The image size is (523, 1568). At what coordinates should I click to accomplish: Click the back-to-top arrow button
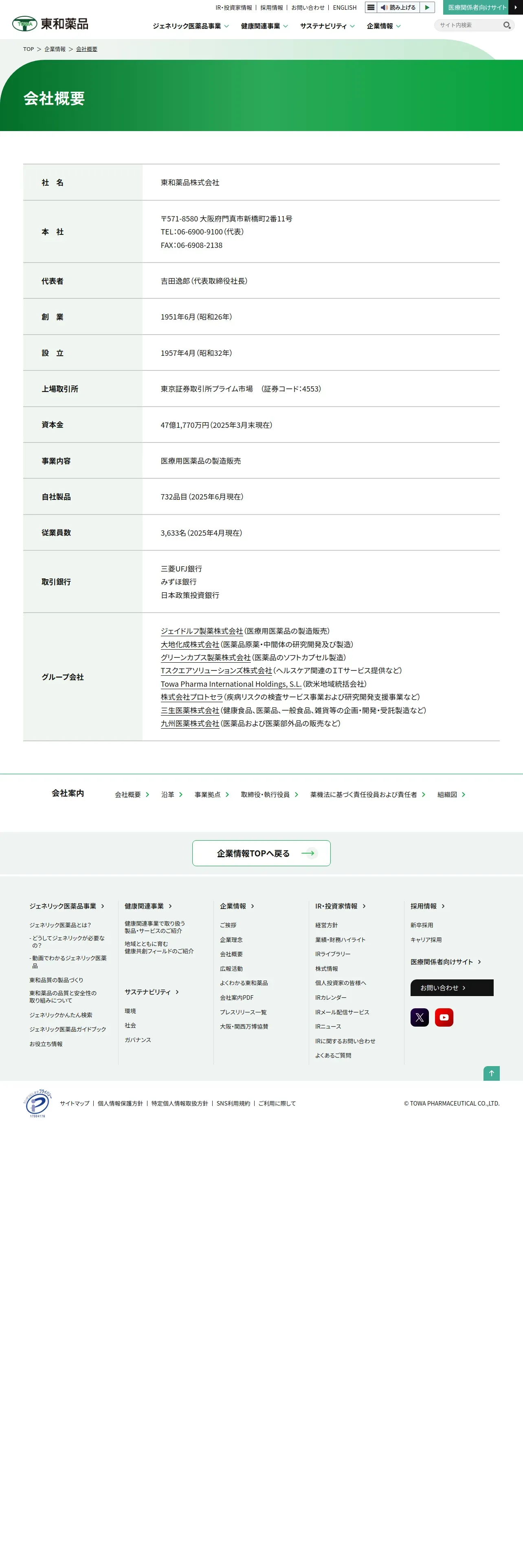pos(491,1073)
